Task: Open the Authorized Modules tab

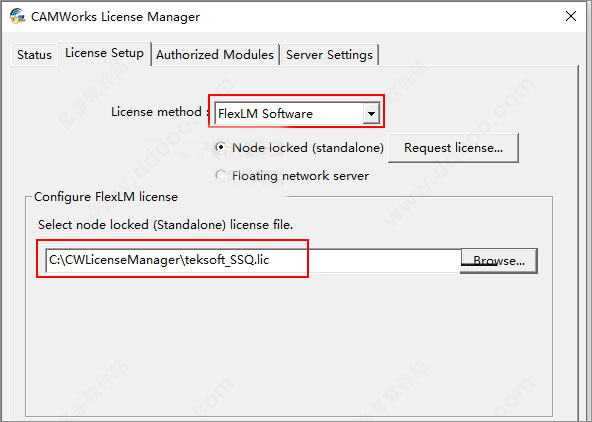Action: (215, 55)
